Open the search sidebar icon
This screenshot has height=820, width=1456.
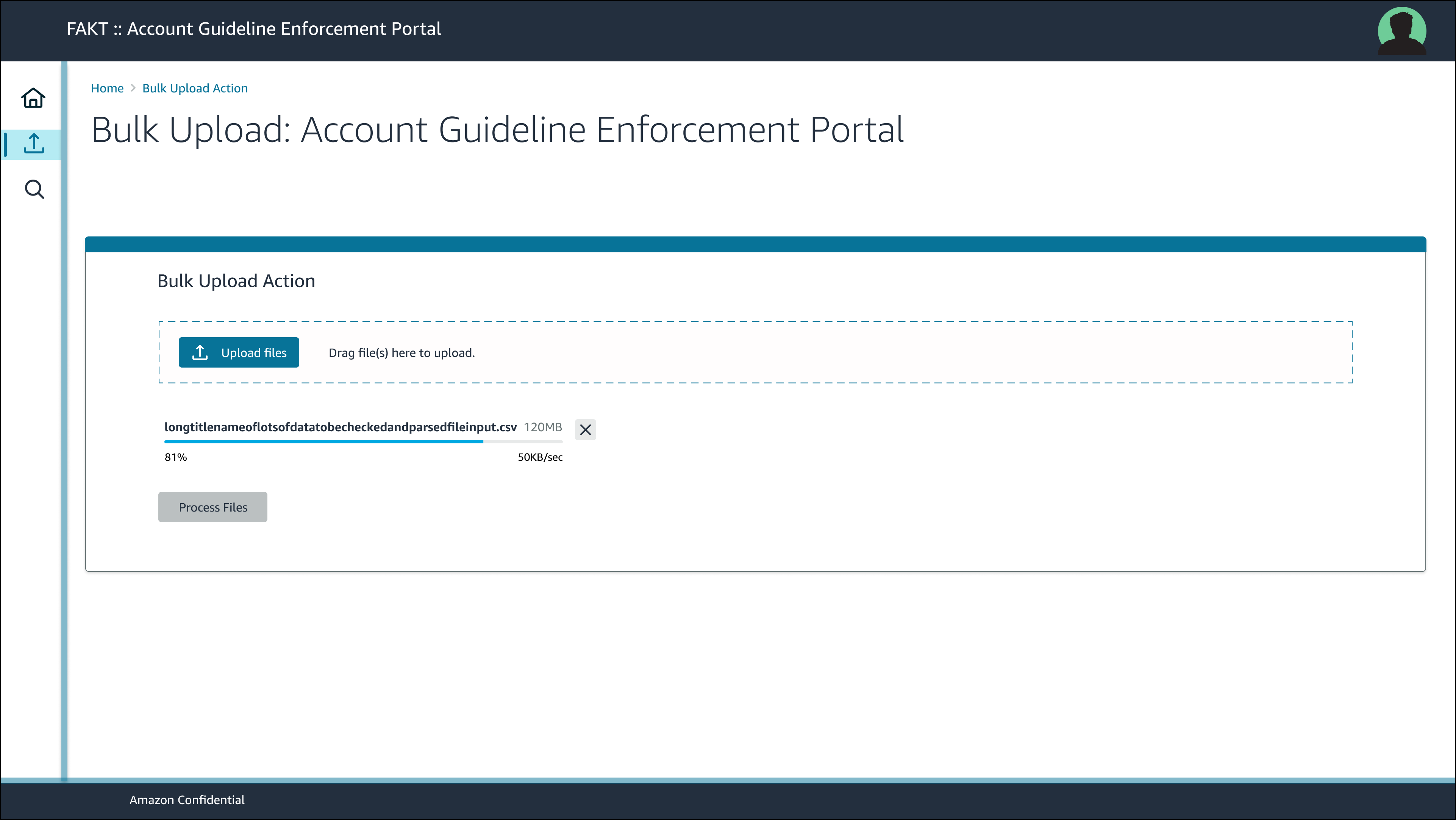(34, 189)
